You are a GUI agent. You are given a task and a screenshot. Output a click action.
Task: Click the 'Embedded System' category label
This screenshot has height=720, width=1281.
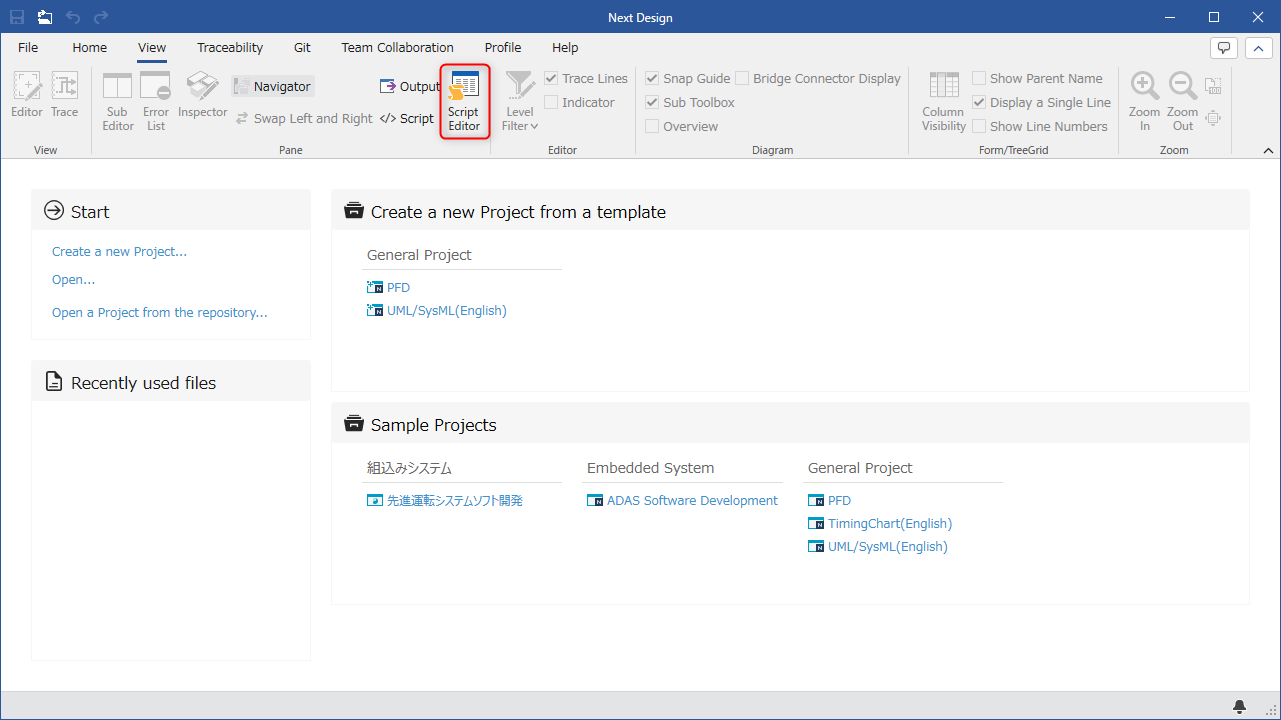(x=651, y=468)
